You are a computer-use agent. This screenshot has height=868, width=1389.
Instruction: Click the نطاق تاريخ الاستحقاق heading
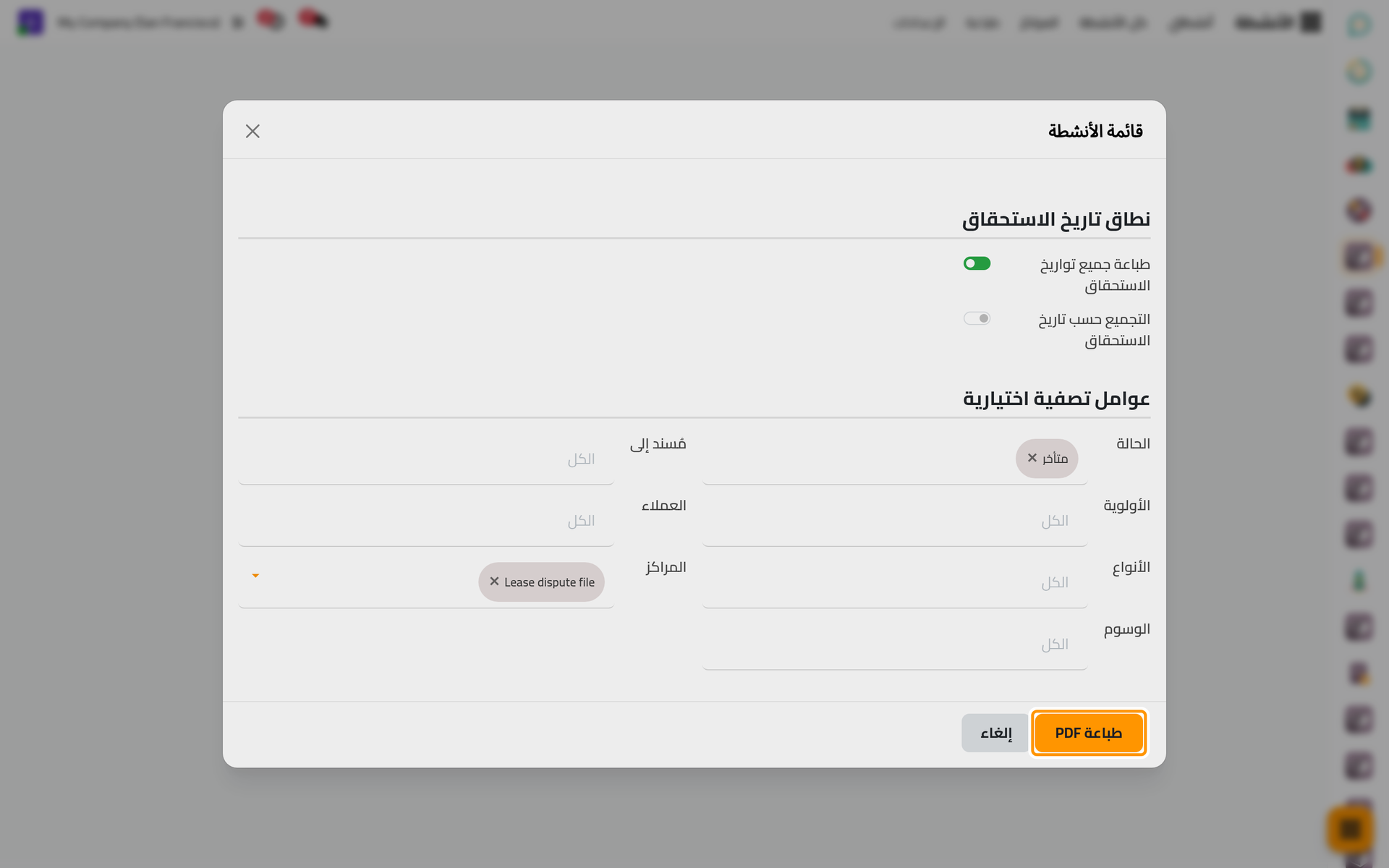pyautogui.click(x=1056, y=219)
